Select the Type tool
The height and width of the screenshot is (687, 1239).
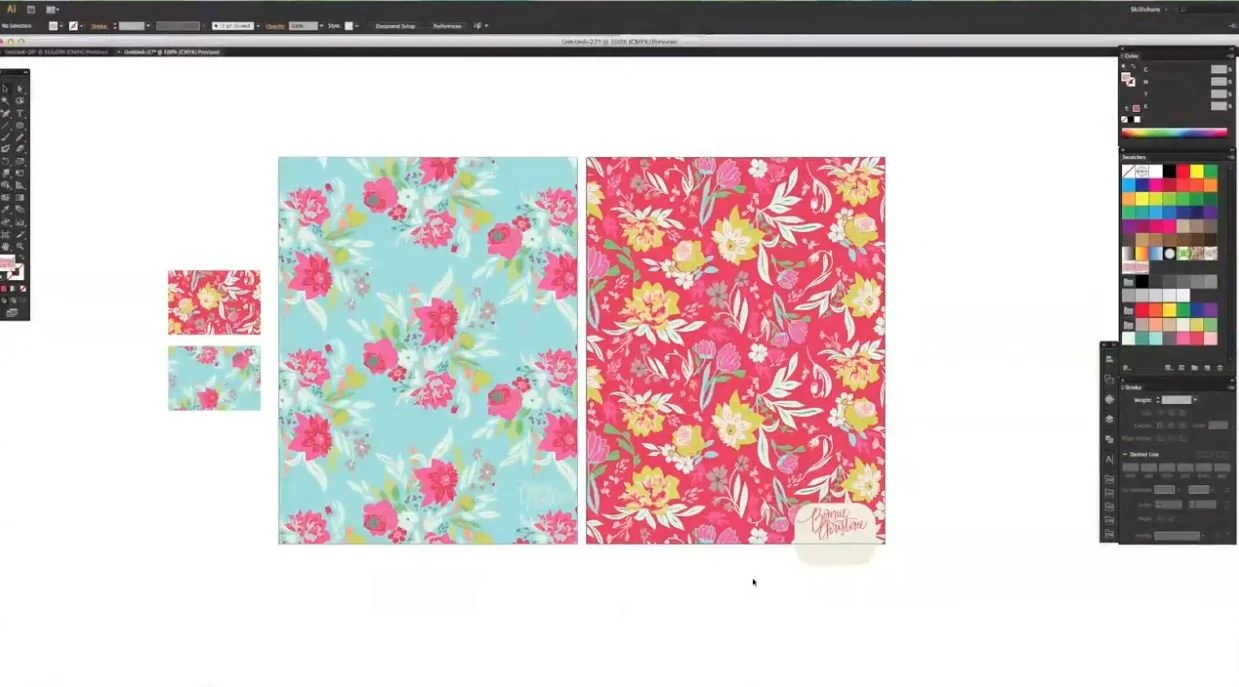point(20,113)
